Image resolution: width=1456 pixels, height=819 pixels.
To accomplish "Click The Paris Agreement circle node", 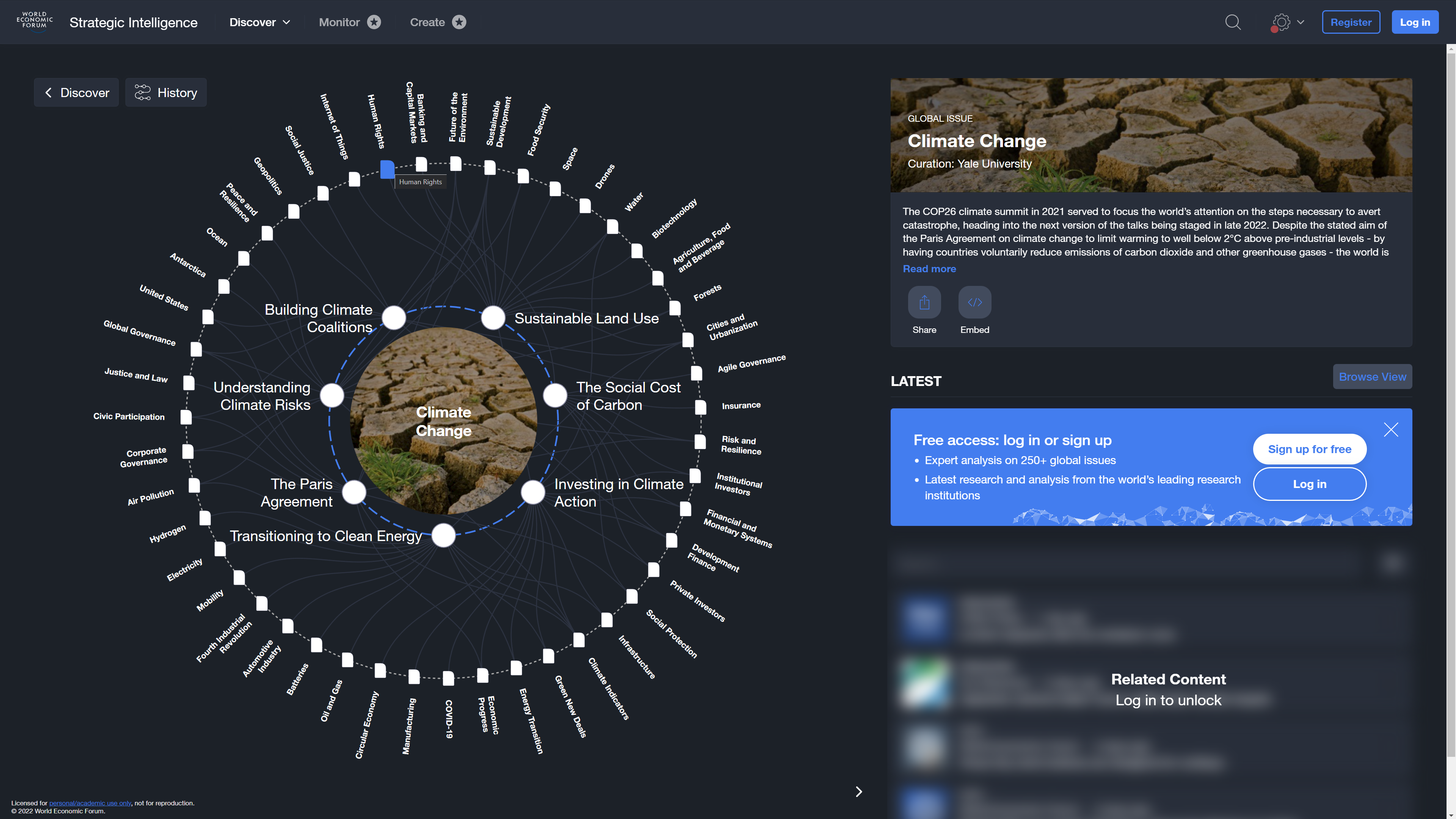I will click(355, 492).
